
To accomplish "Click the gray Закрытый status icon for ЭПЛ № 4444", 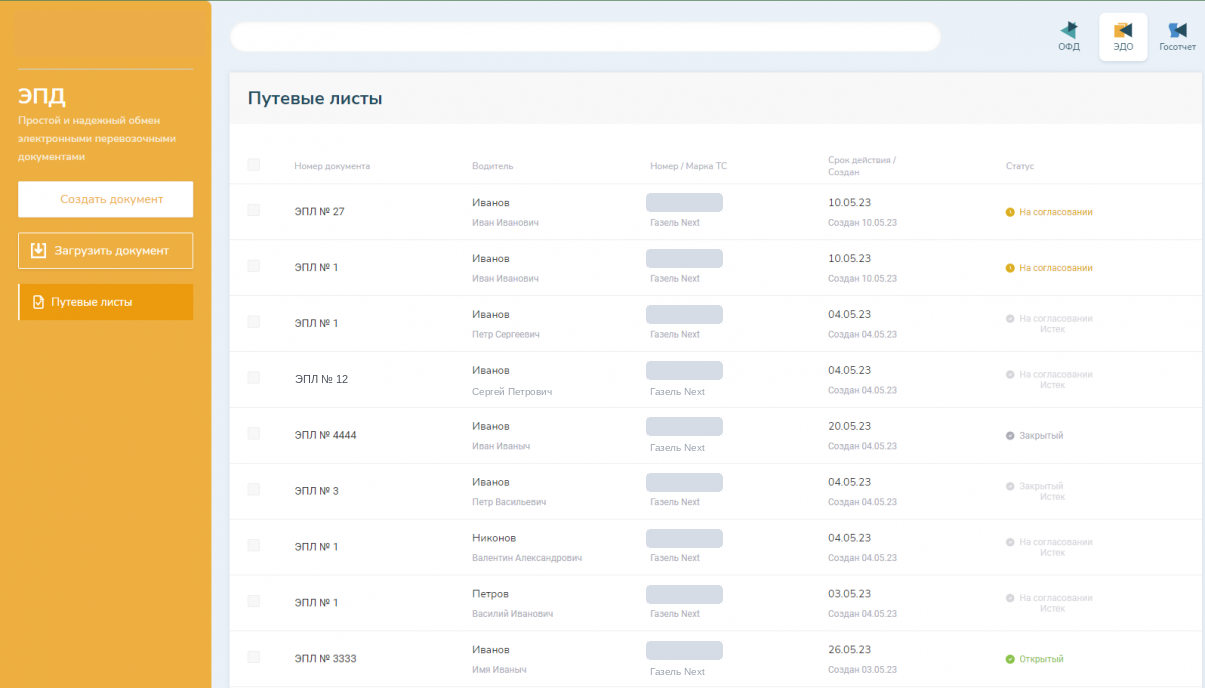I will click(1010, 436).
